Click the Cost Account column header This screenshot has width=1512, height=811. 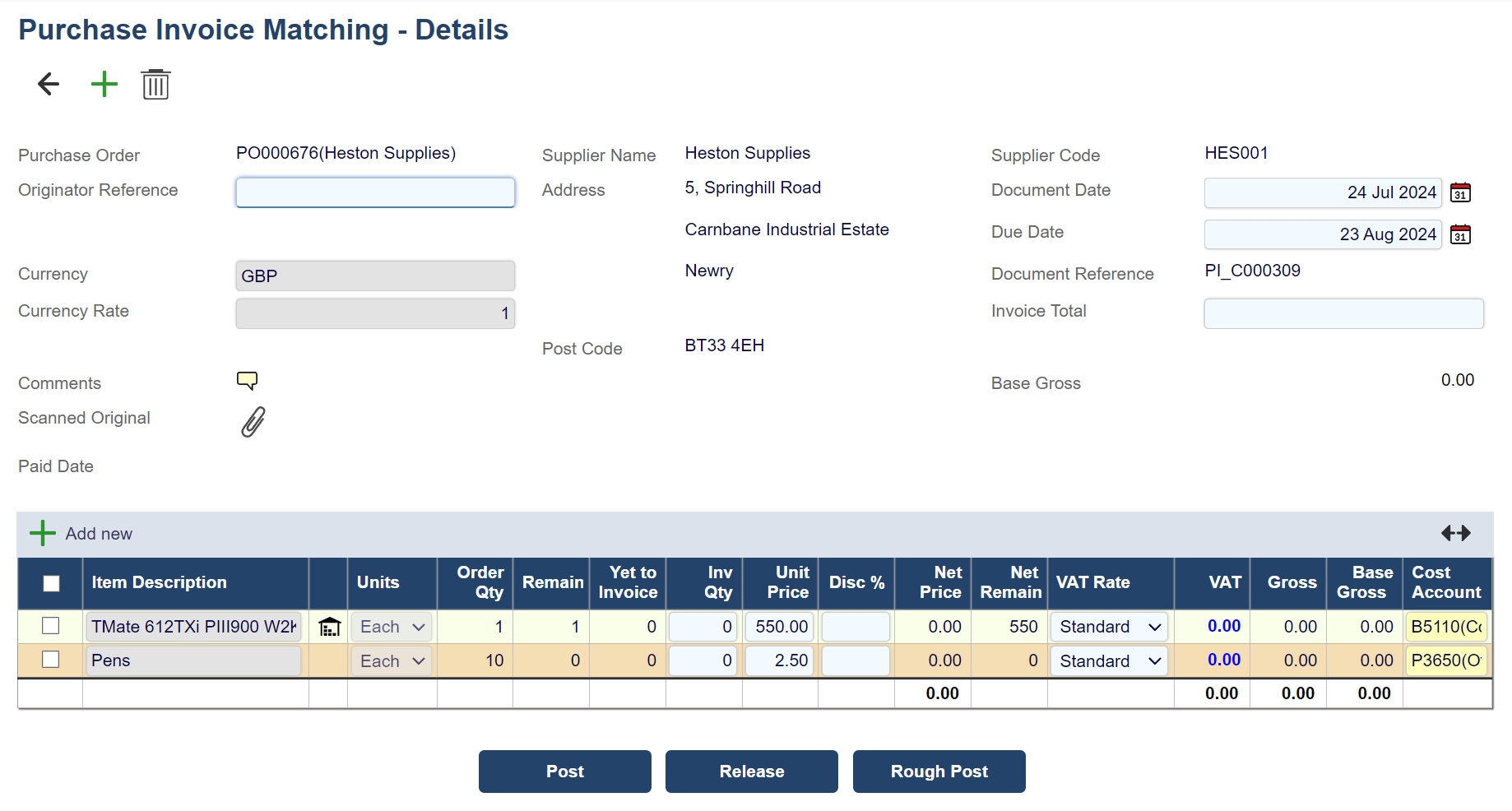coord(1445,582)
